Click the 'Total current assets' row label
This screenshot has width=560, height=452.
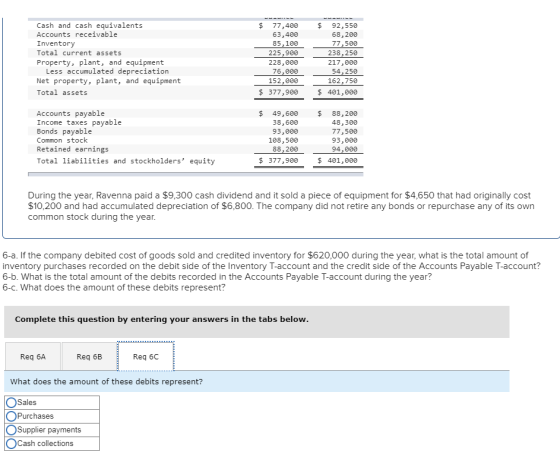[x=79, y=53]
